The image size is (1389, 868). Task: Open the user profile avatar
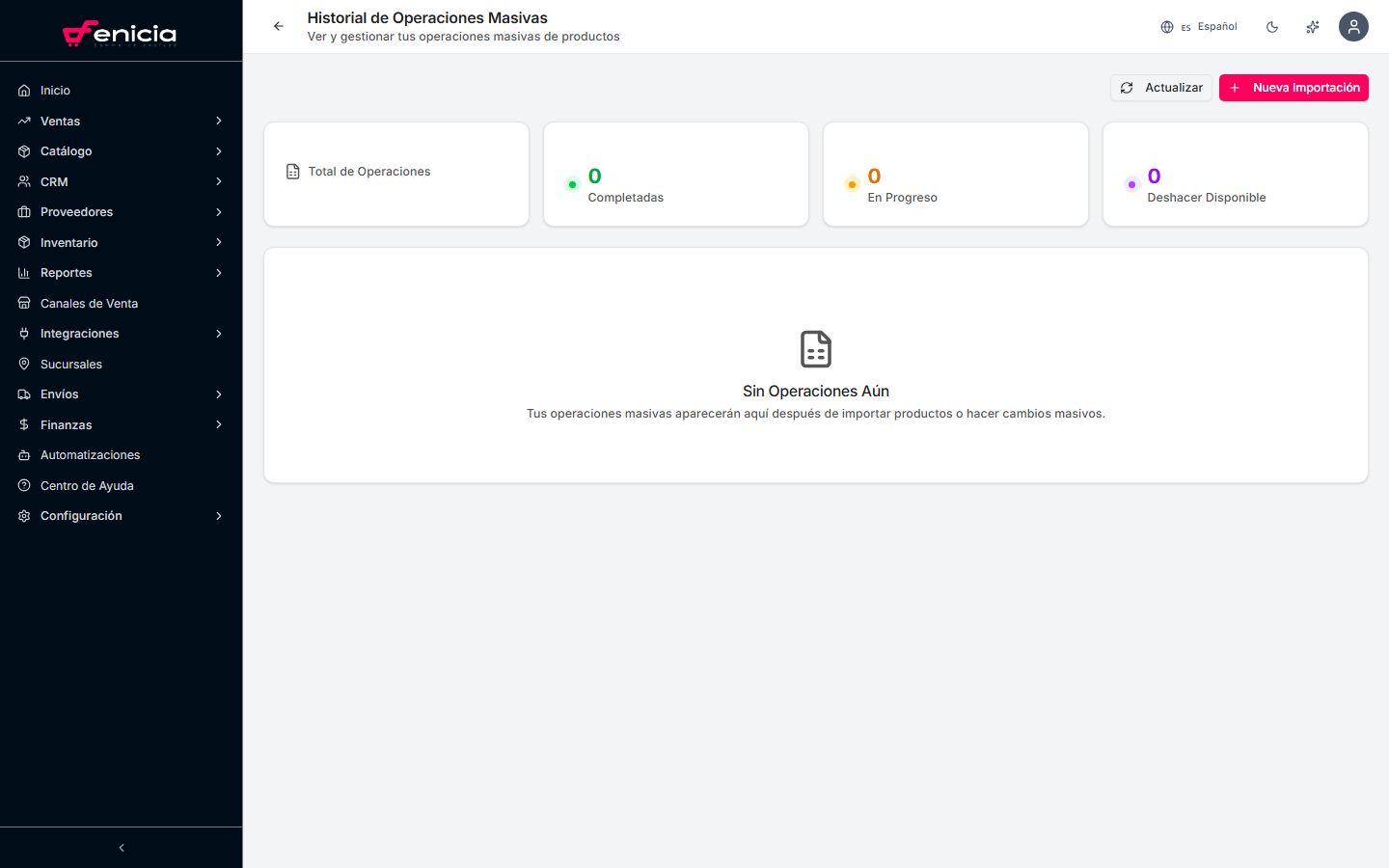click(1353, 26)
